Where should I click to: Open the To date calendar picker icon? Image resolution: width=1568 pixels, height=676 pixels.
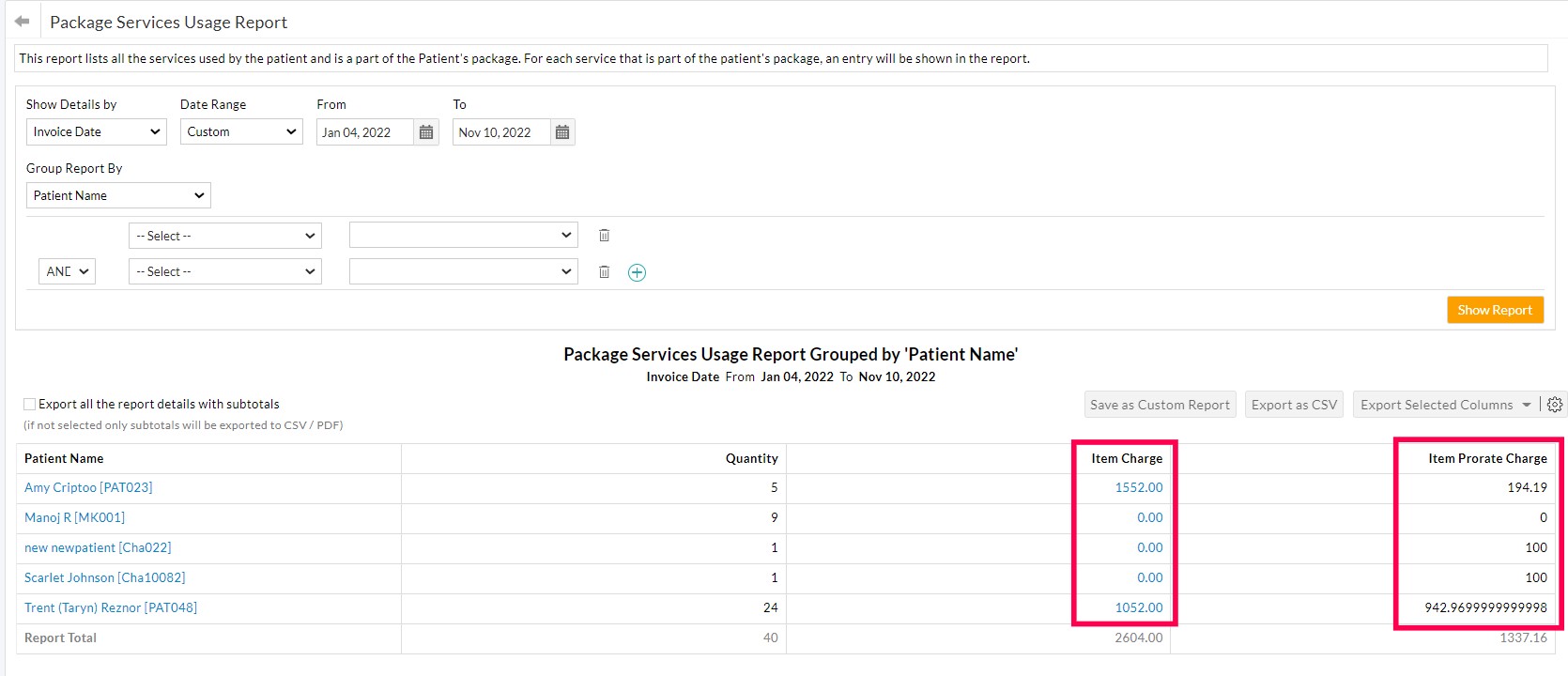562,132
